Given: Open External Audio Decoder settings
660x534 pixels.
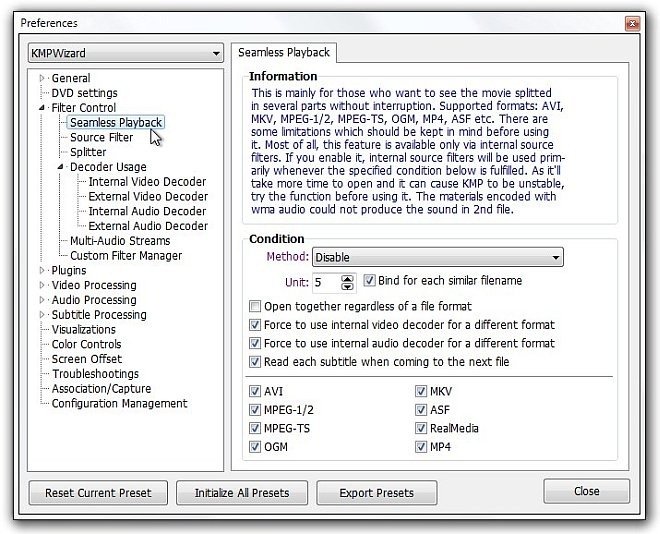Looking at the screenshot, I should tap(148, 226).
